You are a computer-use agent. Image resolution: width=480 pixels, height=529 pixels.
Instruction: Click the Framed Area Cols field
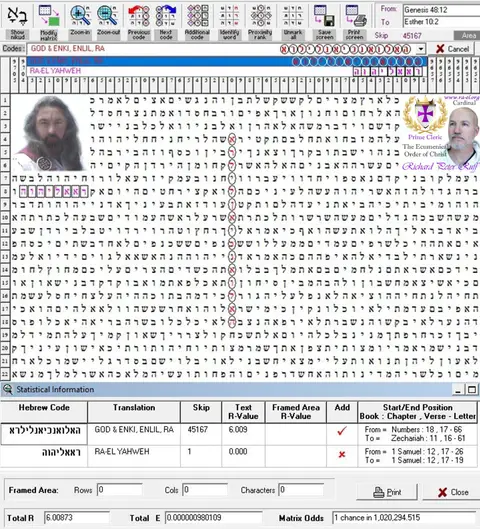204,490
